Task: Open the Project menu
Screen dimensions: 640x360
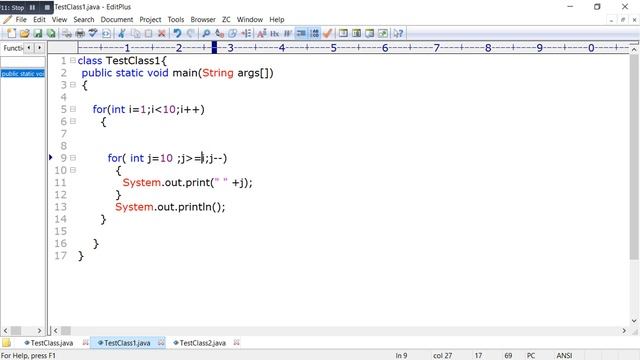Action: (x=150, y=20)
